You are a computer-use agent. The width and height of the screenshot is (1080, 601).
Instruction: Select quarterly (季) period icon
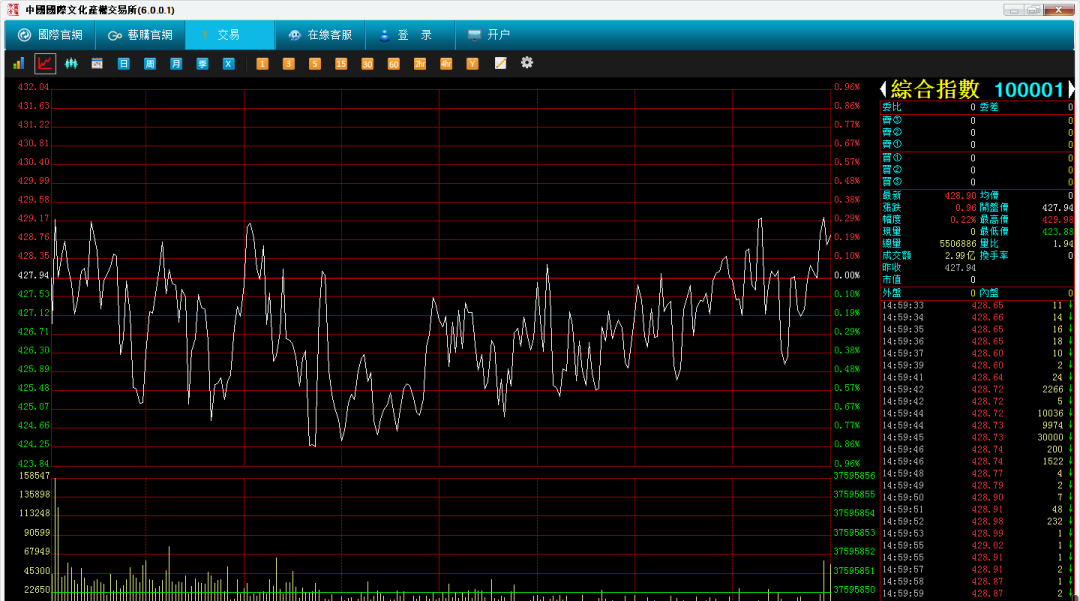202,63
